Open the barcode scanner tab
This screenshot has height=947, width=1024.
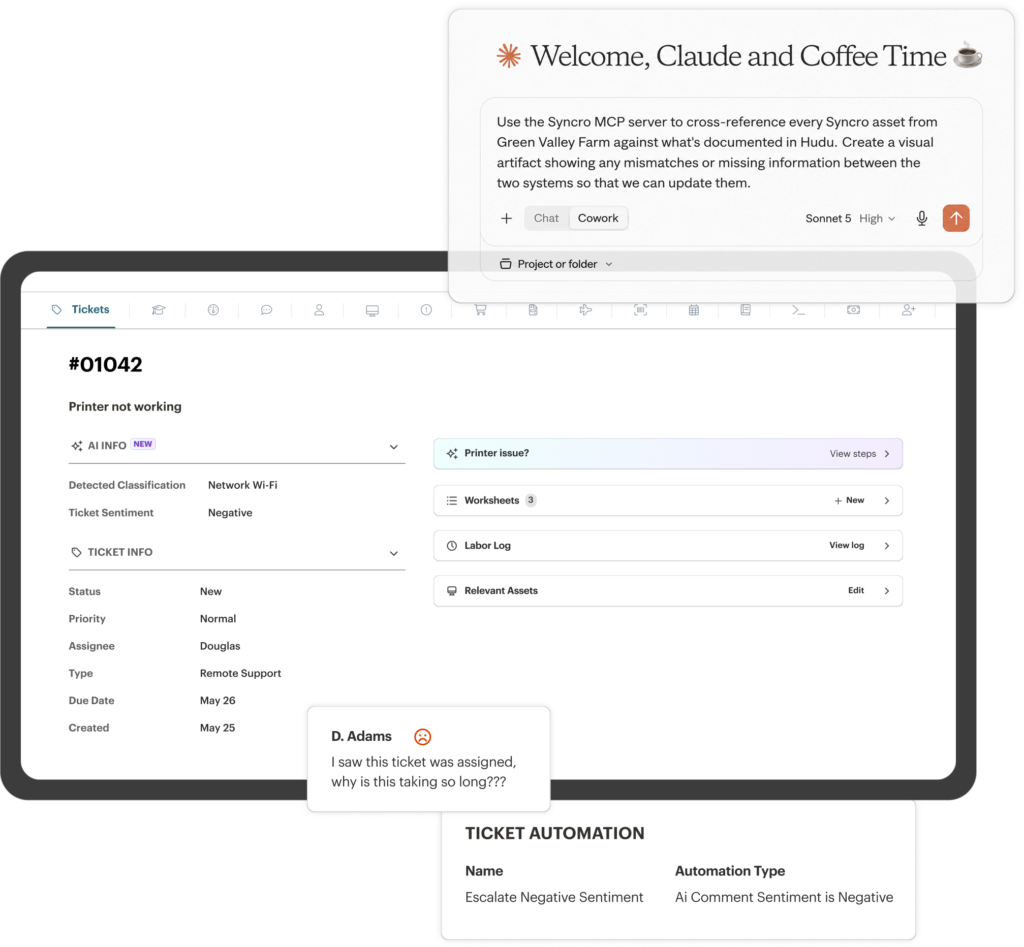(x=641, y=310)
